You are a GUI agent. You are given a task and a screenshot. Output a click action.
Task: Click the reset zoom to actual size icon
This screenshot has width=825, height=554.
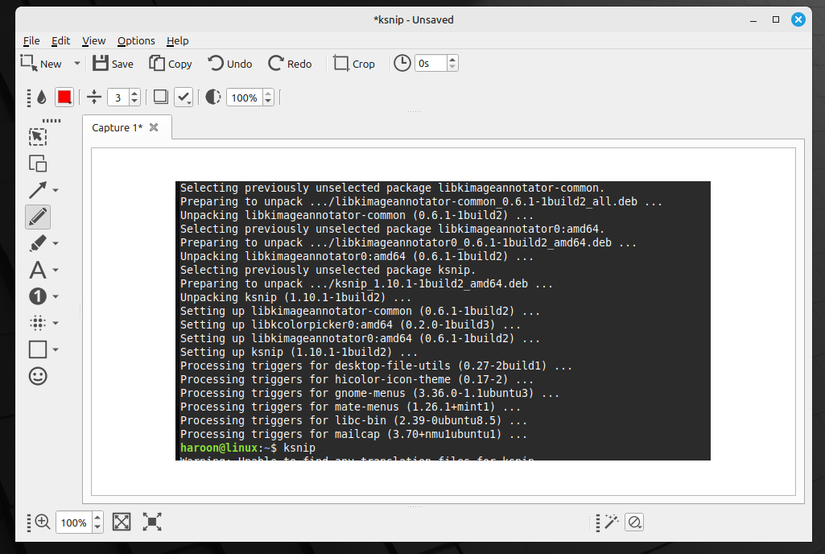tap(152, 522)
